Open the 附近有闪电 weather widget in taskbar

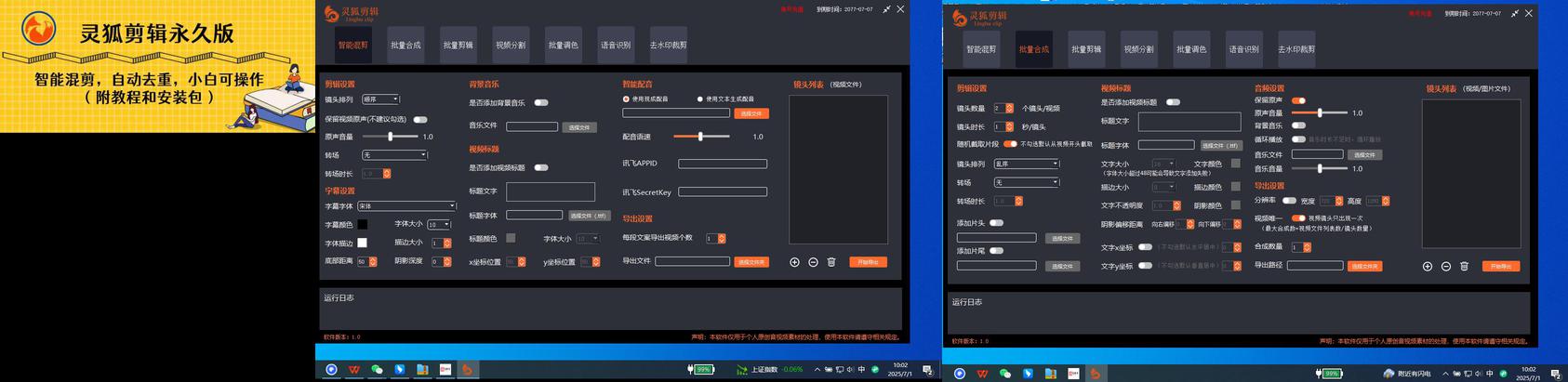pyautogui.click(x=1406, y=374)
